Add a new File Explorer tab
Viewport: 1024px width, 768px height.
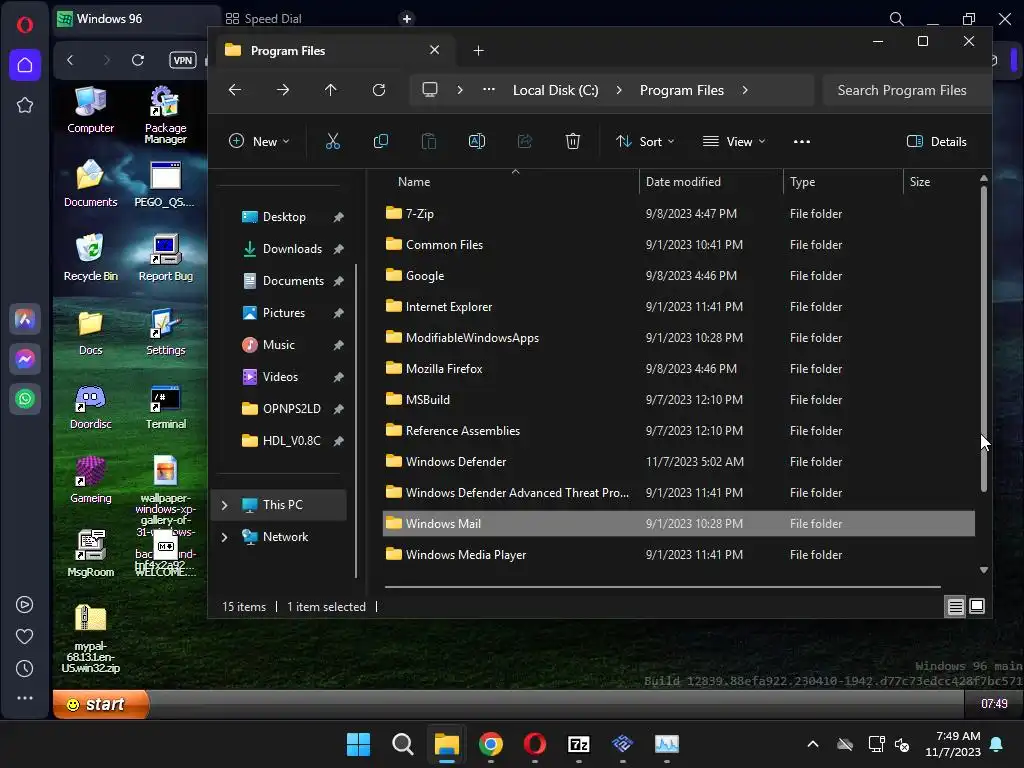coord(478,51)
